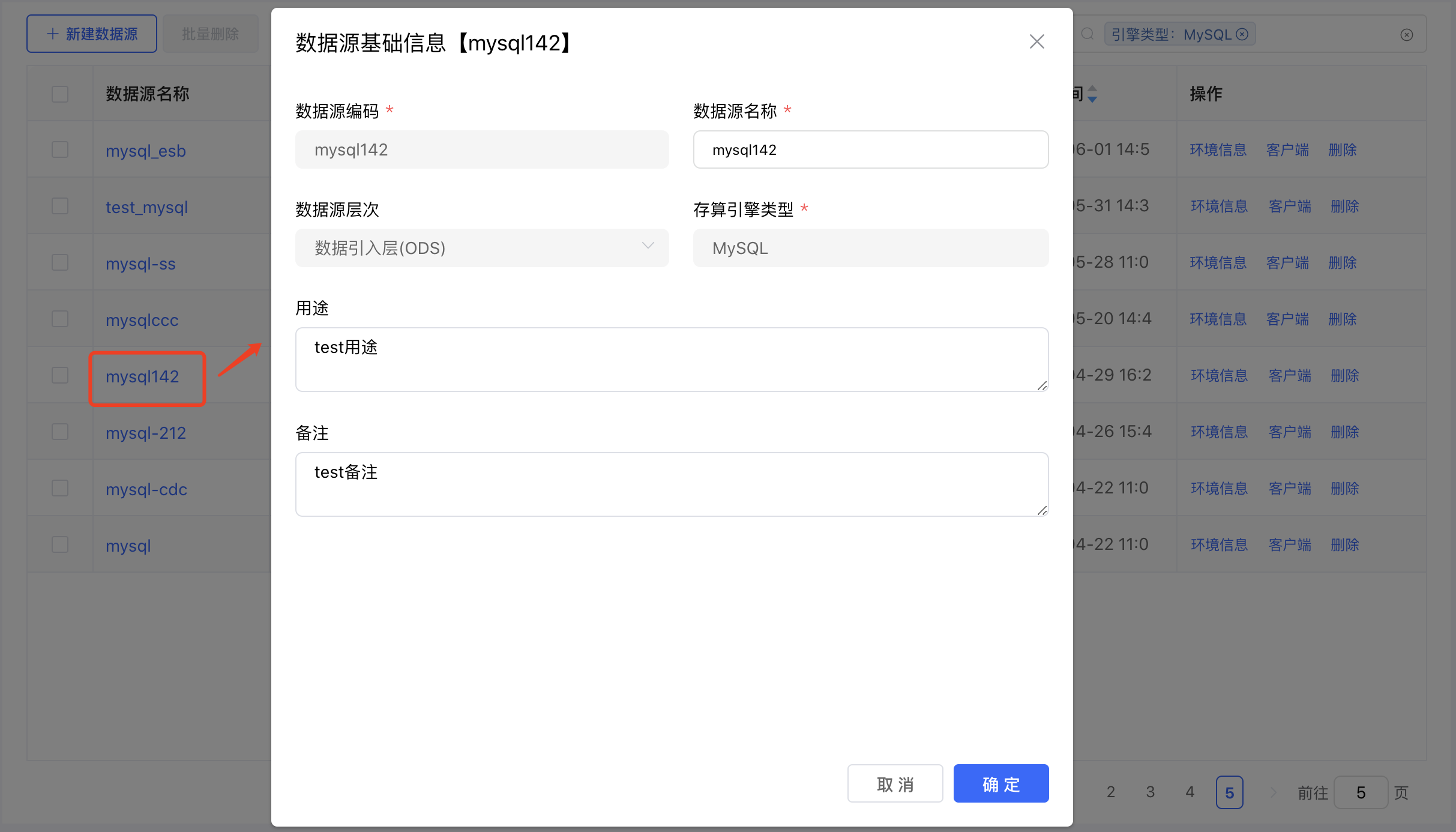Toggle the select-all header checkbox

pos(60,94)
